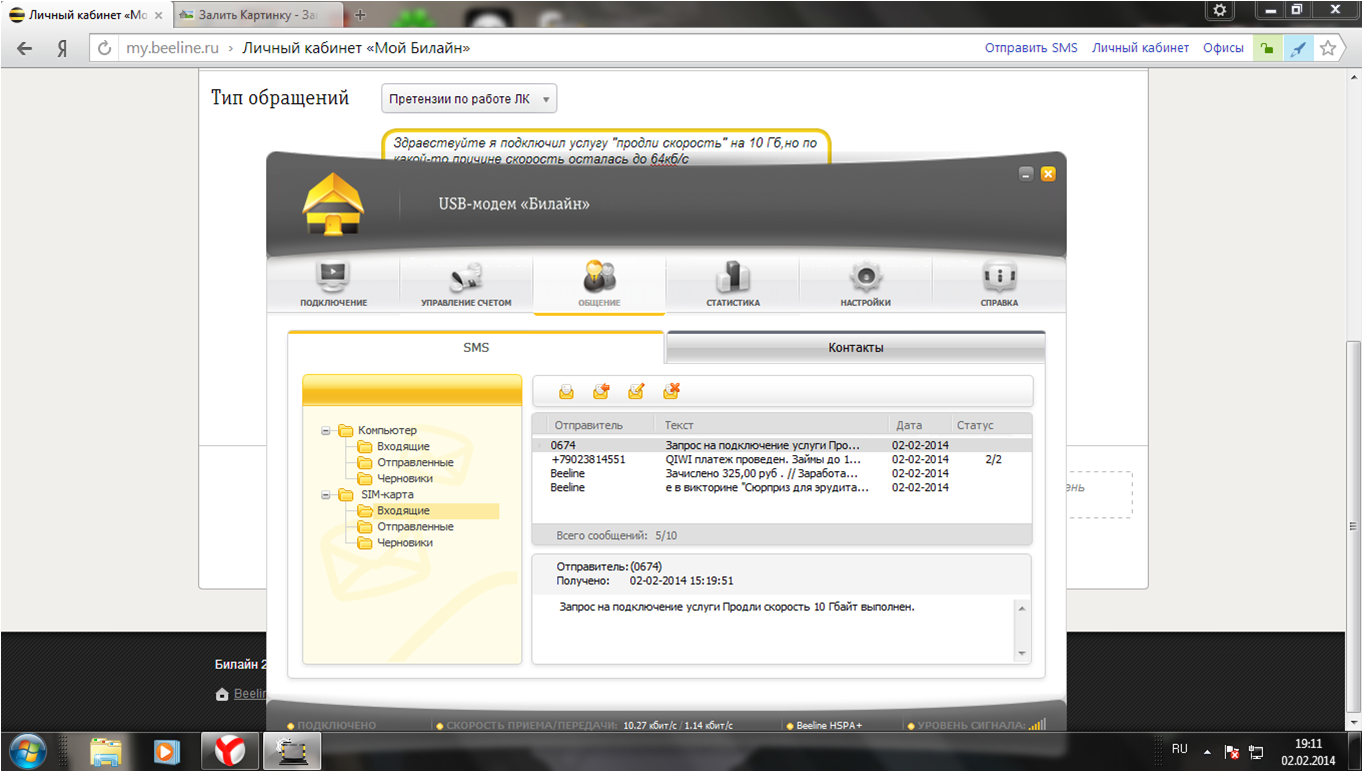The width and height of the screenshot is (1363, 772).
Task: Click the network tray icon
Action: 1257,751
